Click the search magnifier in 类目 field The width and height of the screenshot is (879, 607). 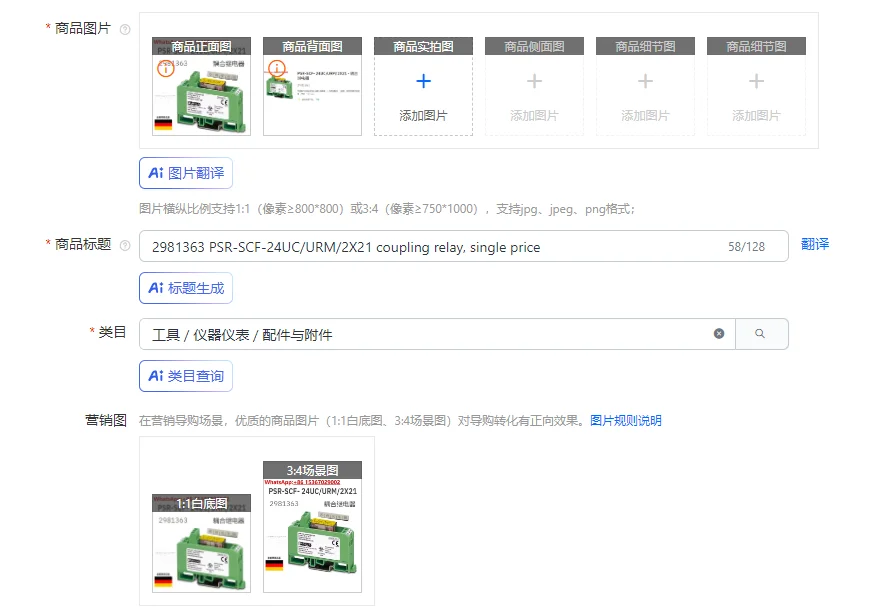click(760, 333)
